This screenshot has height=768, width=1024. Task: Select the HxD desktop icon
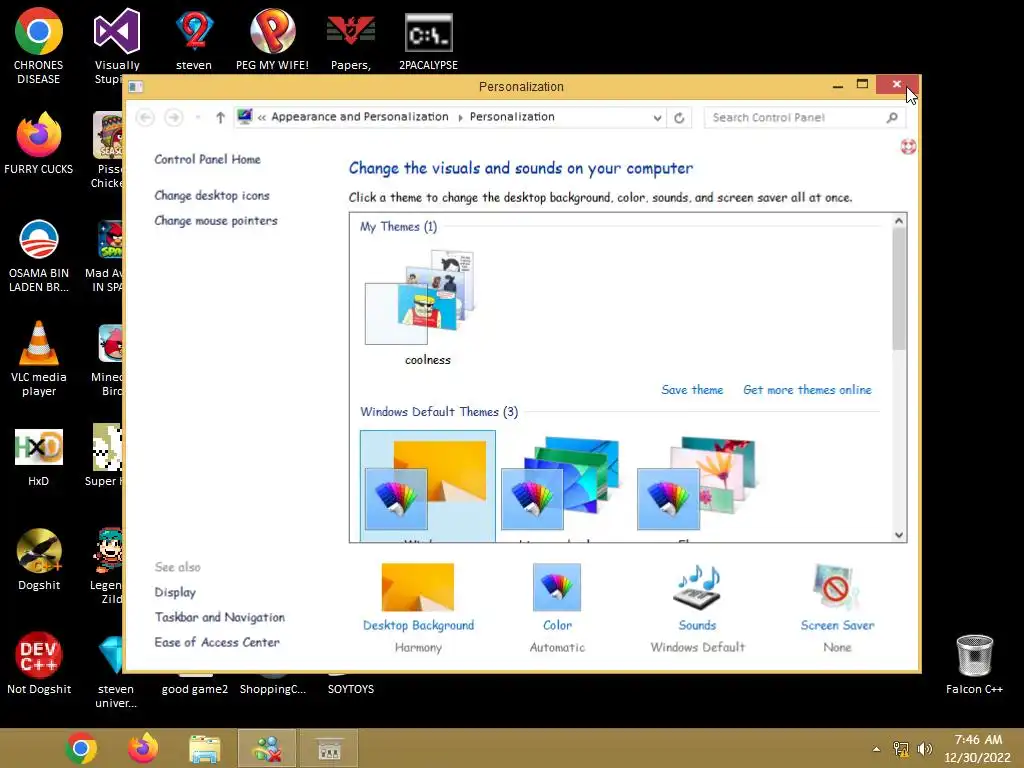pos(39,457)
